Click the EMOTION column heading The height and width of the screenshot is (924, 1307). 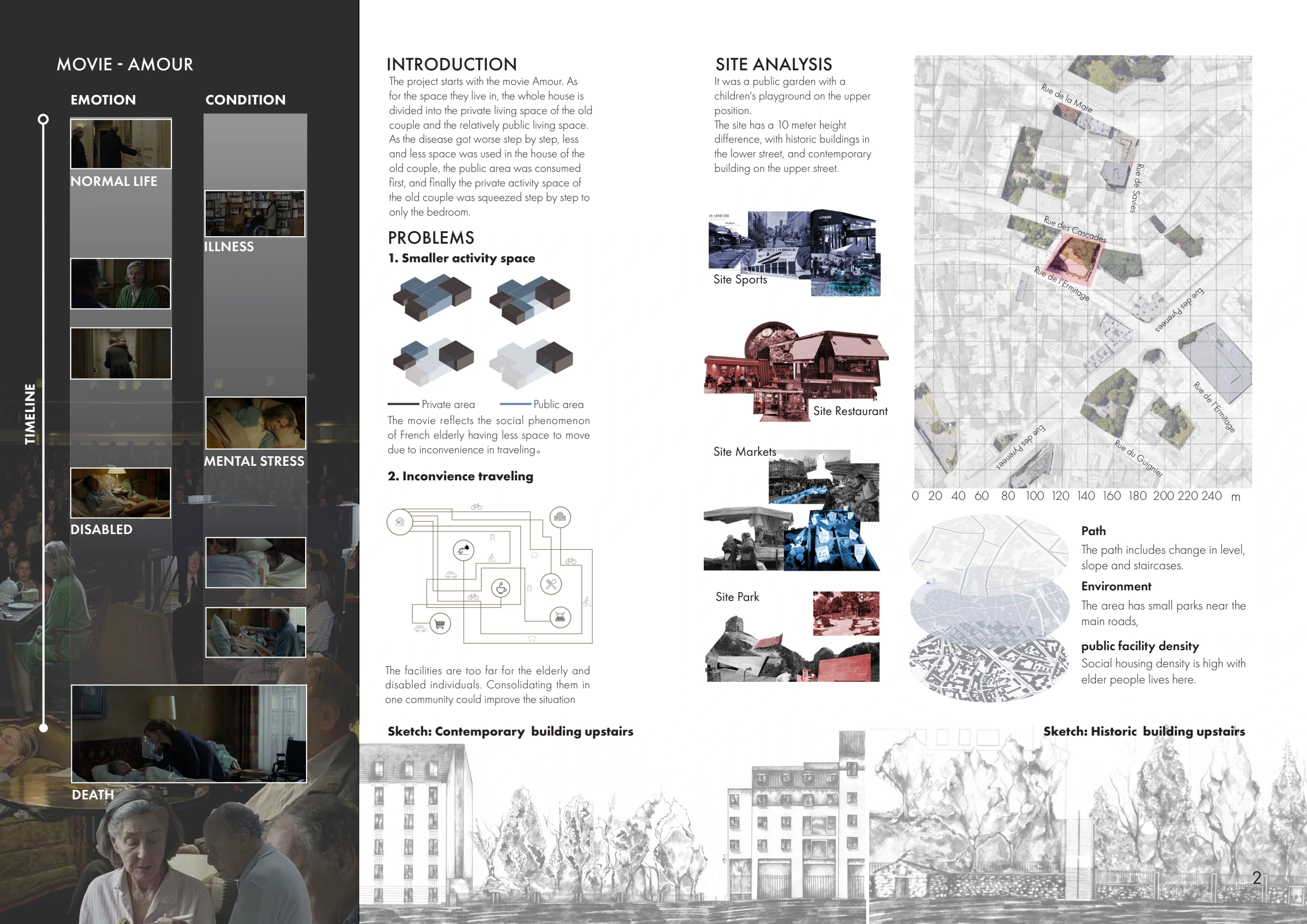pos(103,99)
